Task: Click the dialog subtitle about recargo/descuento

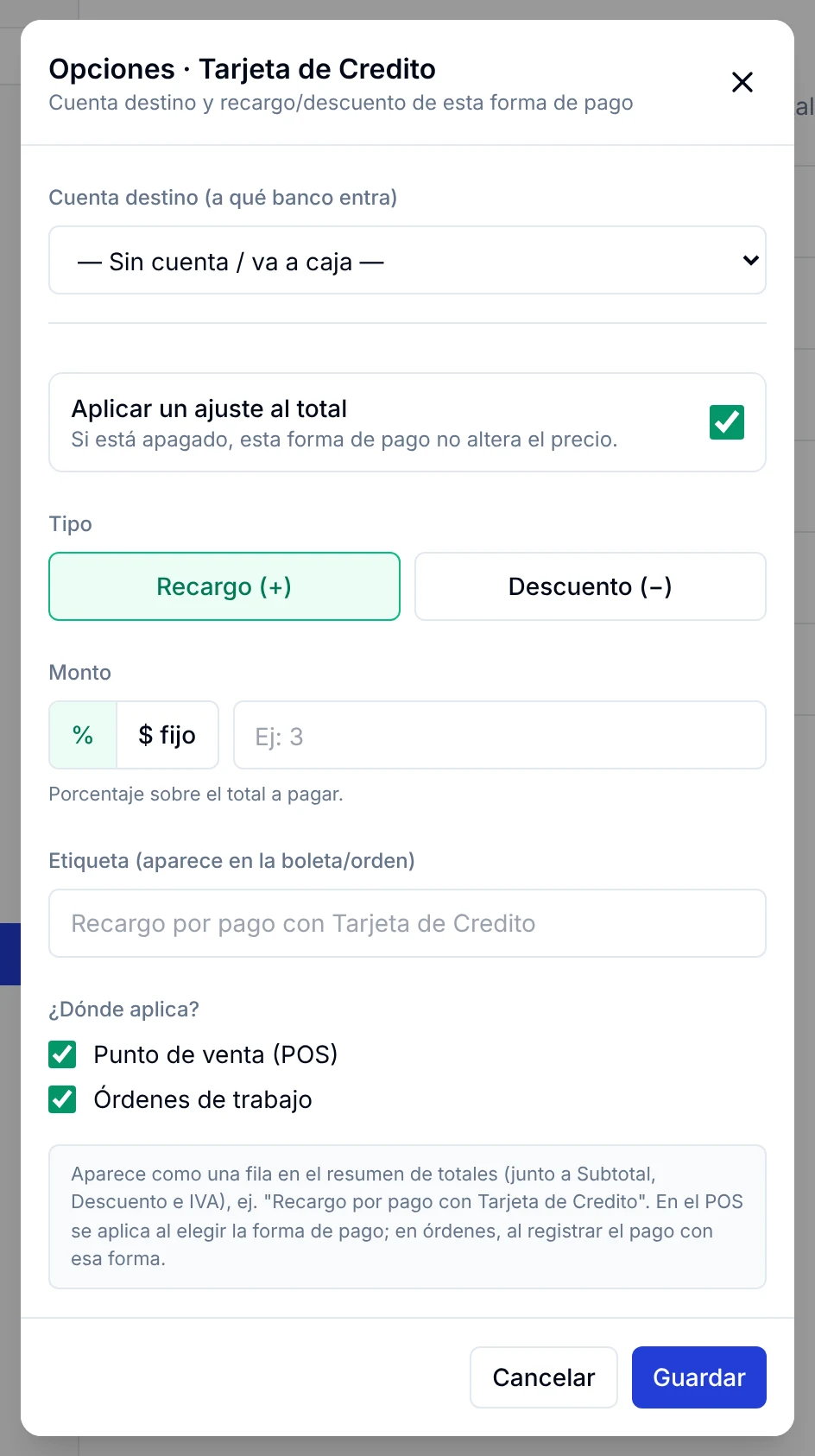Action: pos(341,103)
